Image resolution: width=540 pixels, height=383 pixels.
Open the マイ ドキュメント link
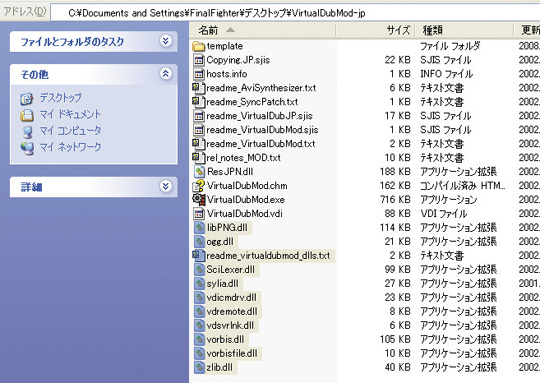tap(70, 114)
